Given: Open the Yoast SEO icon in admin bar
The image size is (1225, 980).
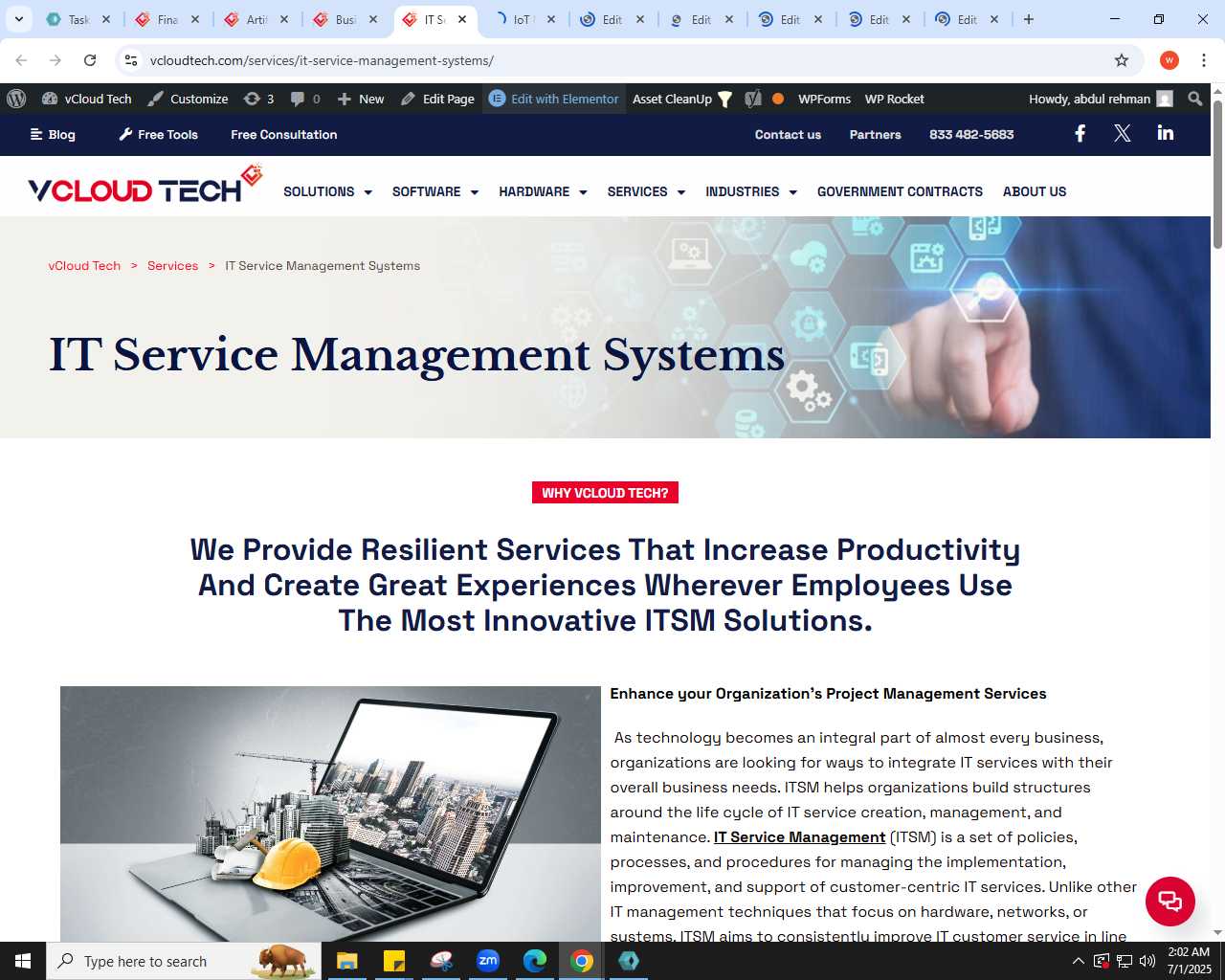Looking at the screenshot, I should [753, 99].
